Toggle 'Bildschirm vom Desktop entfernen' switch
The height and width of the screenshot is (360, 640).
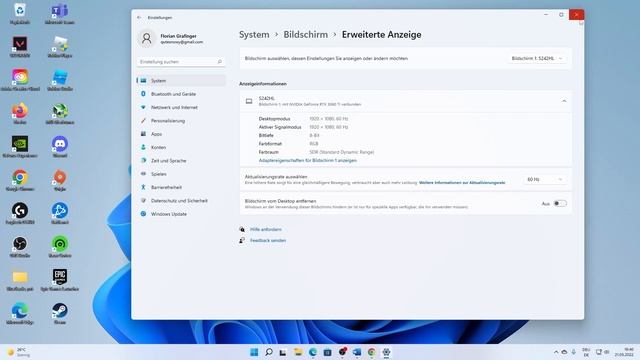[x=560, y=203]
